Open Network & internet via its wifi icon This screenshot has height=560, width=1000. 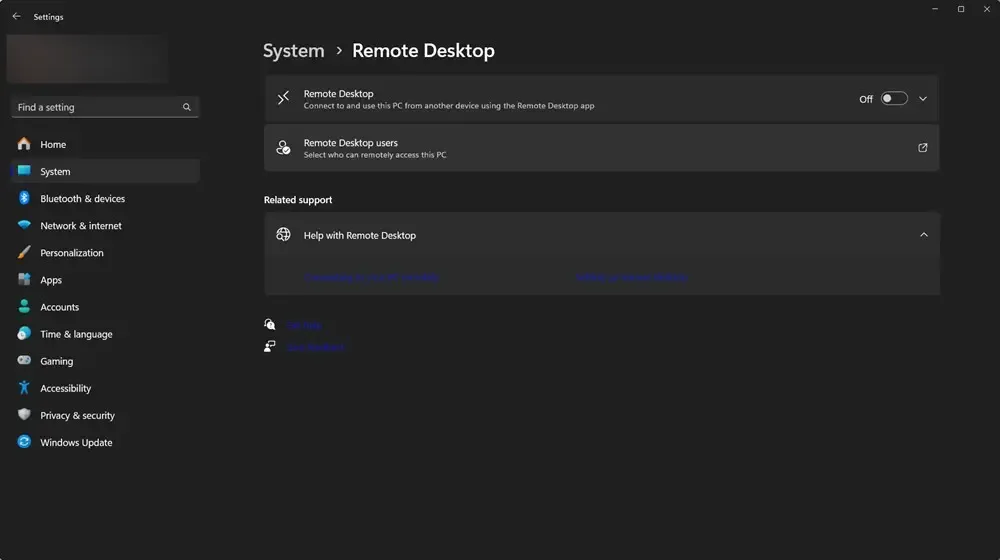[24, 225]
